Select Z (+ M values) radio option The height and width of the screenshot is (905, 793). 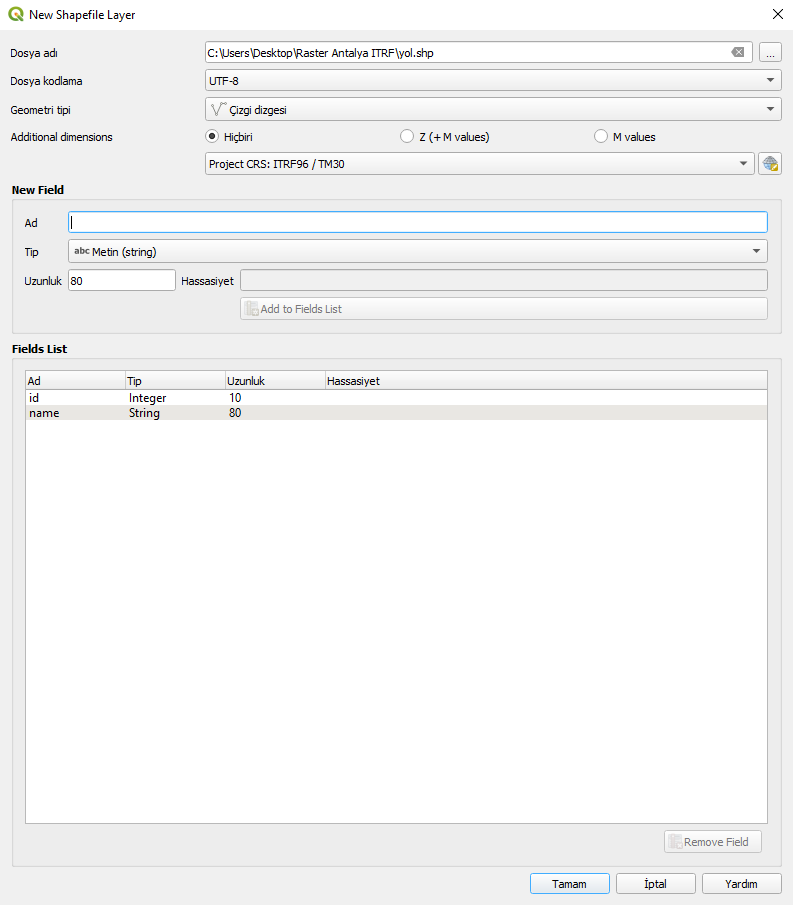407,137
